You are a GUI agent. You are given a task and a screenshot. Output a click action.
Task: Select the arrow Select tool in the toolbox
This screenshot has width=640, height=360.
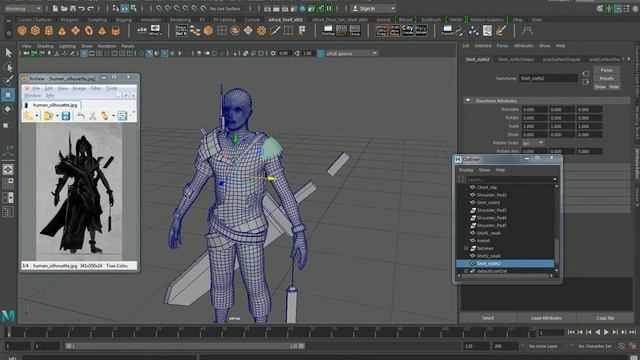click(x=8, y=53)
